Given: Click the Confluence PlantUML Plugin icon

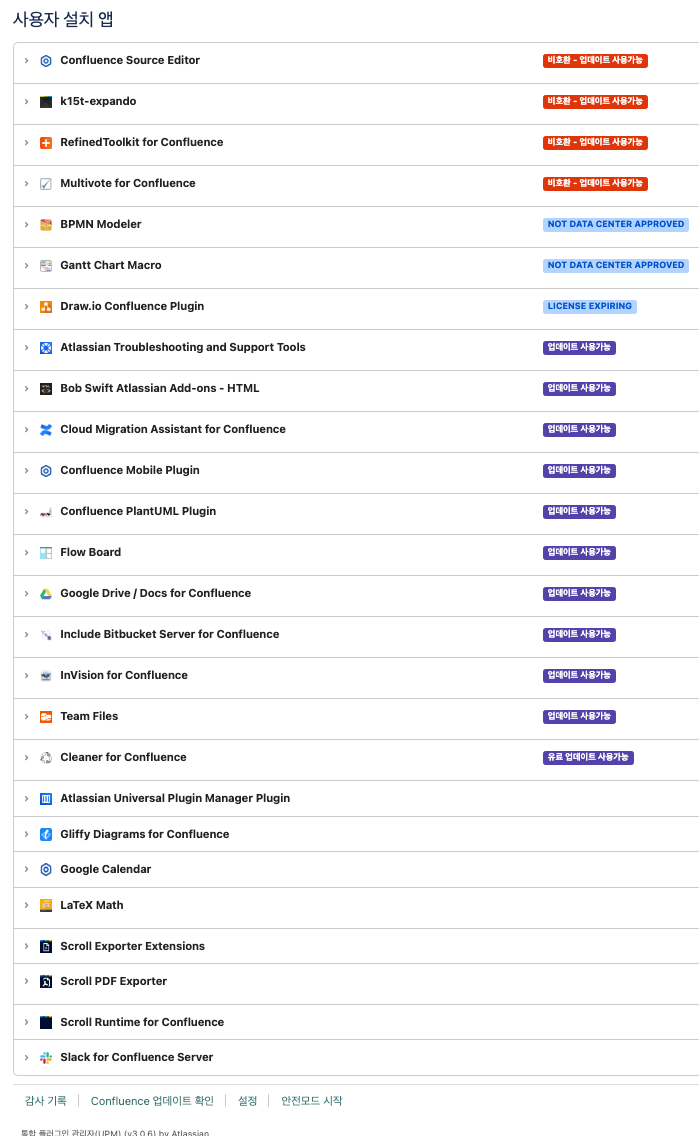Looking at the screenshot, I should 46,512.
